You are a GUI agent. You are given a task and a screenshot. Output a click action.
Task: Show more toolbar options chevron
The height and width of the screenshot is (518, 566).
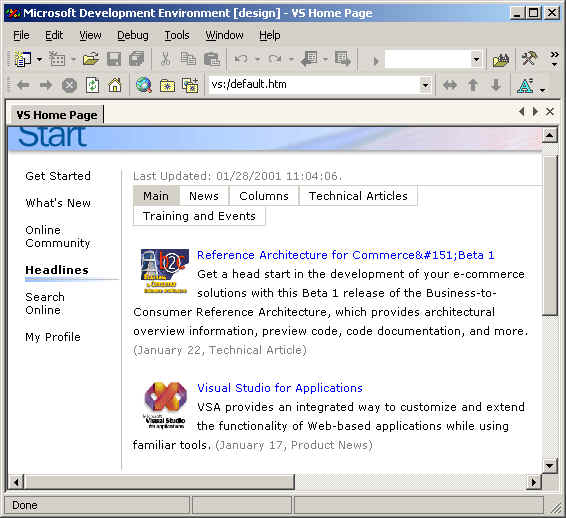click(x=554, y=59)
